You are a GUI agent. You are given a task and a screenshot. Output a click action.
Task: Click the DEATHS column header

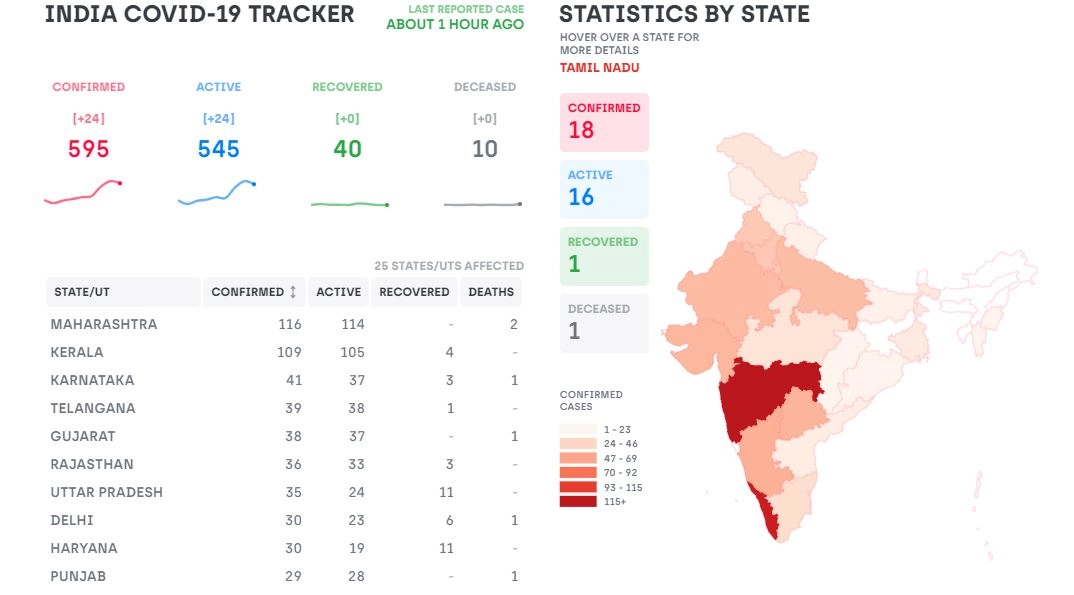coord(490,292)
